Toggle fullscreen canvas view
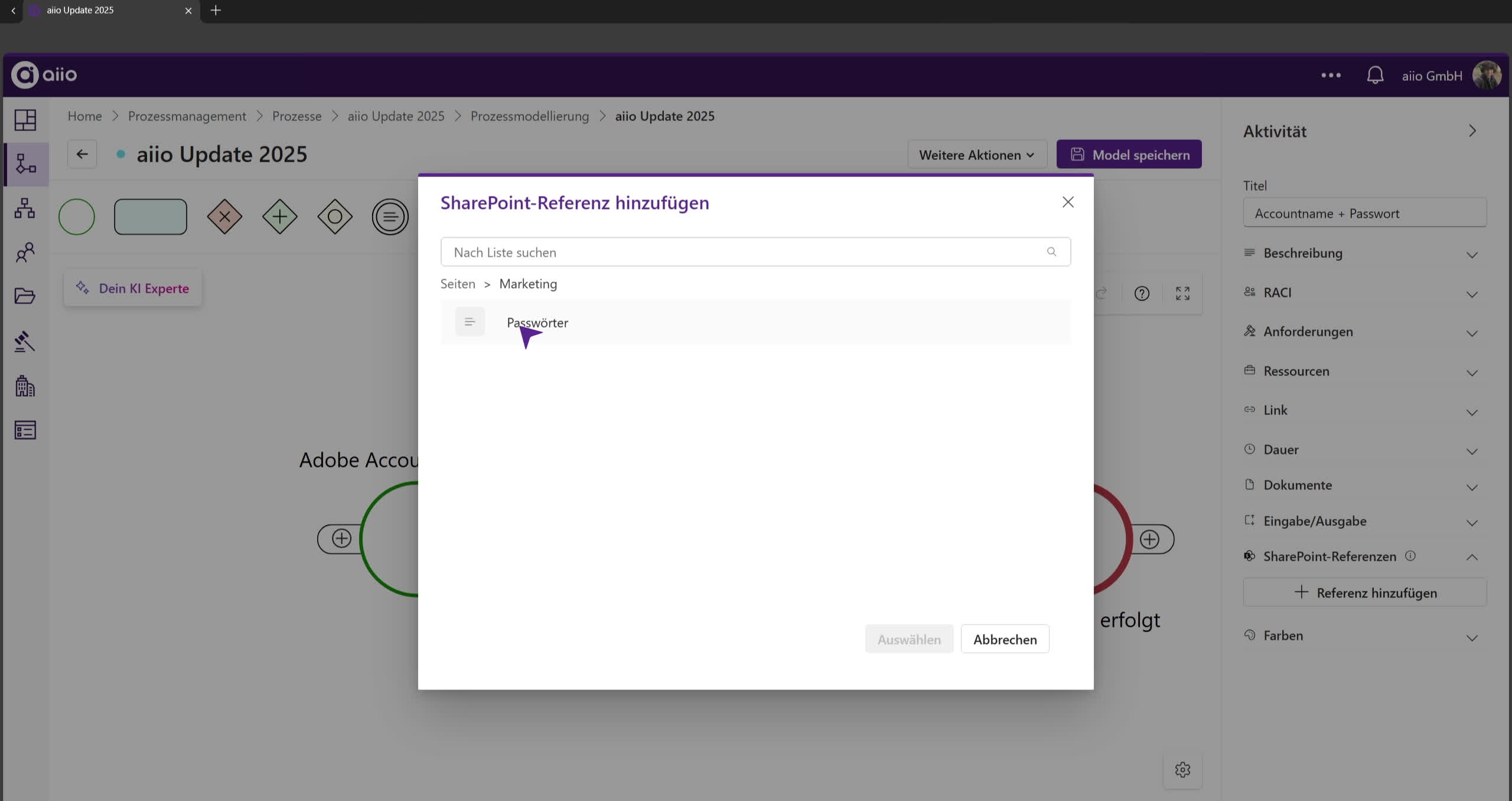This screenshot has height=801, width=1512. (x=1182, y=293)
